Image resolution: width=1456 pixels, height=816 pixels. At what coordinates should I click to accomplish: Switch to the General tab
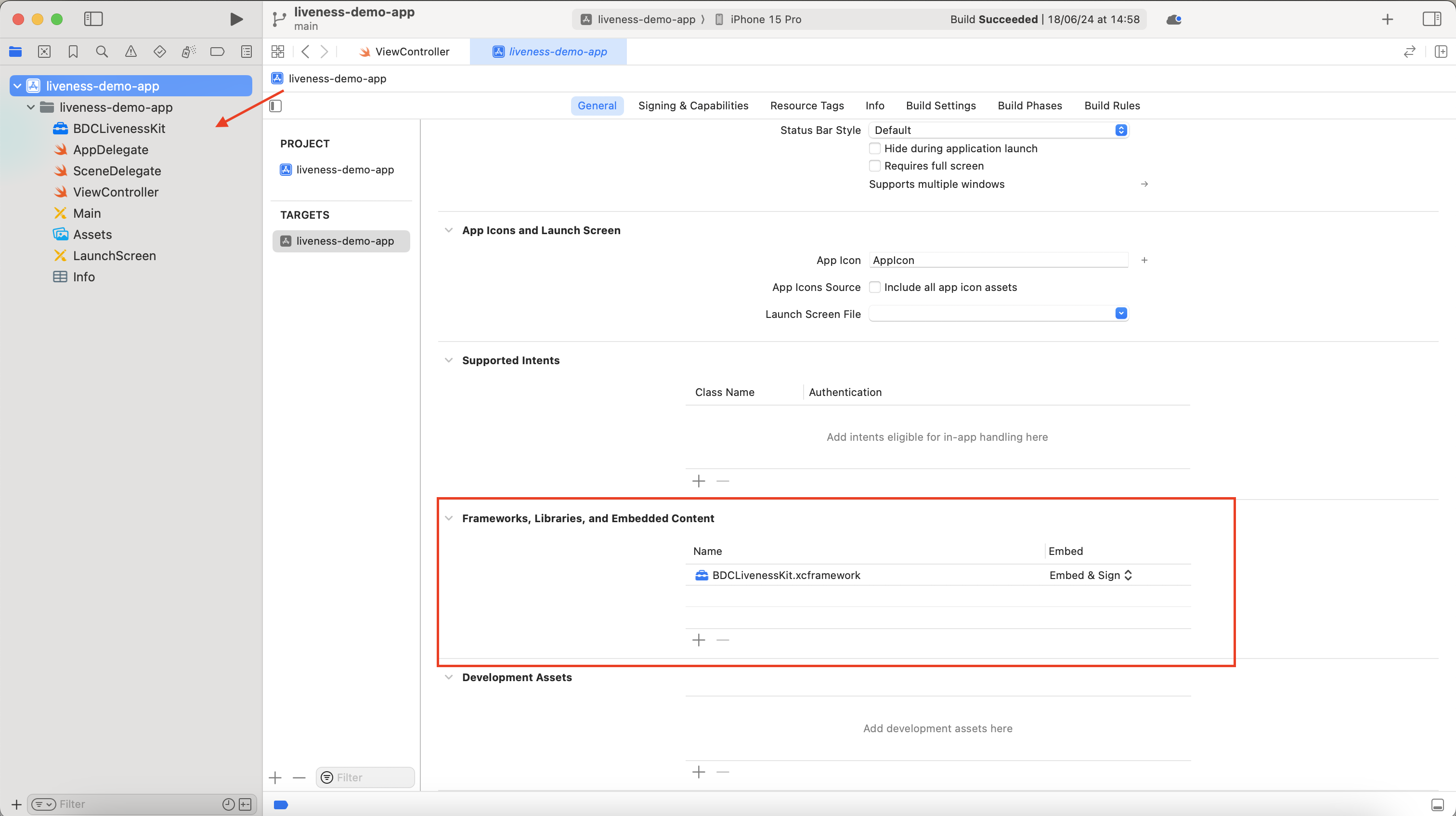(x=597, y=106)
